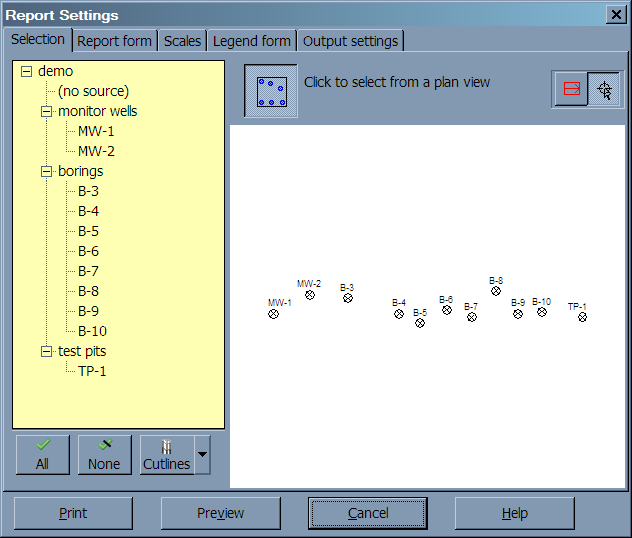The width and height of the screenshot is (632, 538).
Task: Activate the crosshair pointer pick mode
Action: point(604,90)
